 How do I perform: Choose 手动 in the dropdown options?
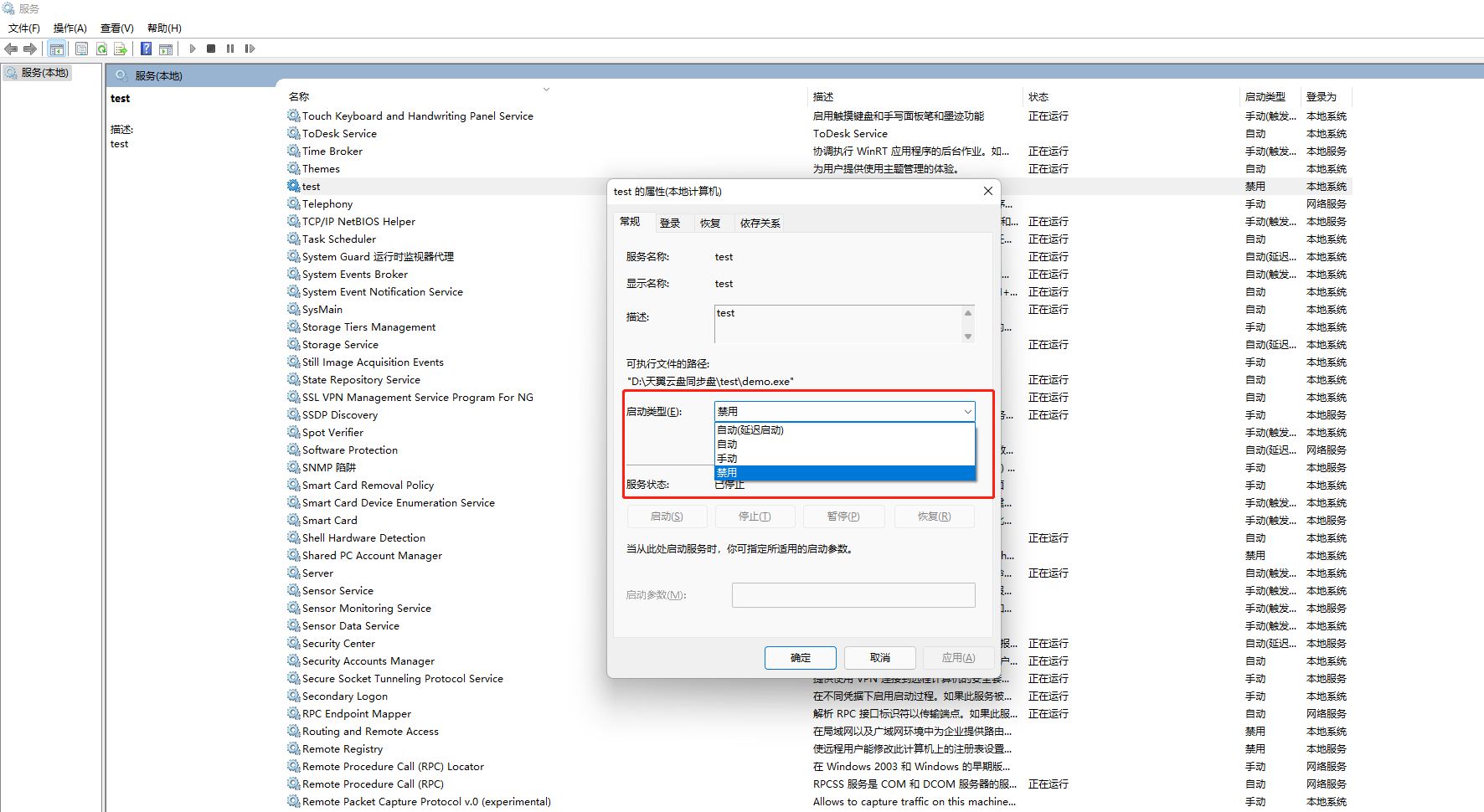pyautogui.click(x=727, y=458)
